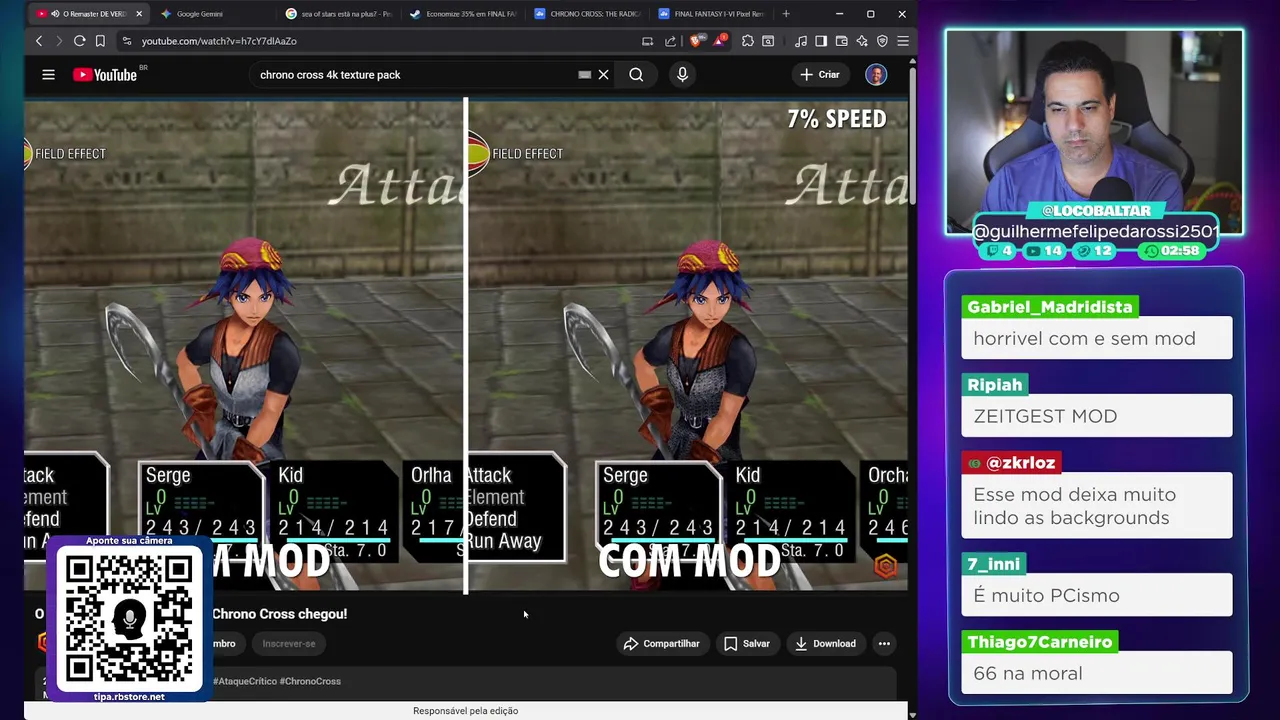Click the browser forward arrow
Screen dimensions: 1280x720
(x=58, y=41)
